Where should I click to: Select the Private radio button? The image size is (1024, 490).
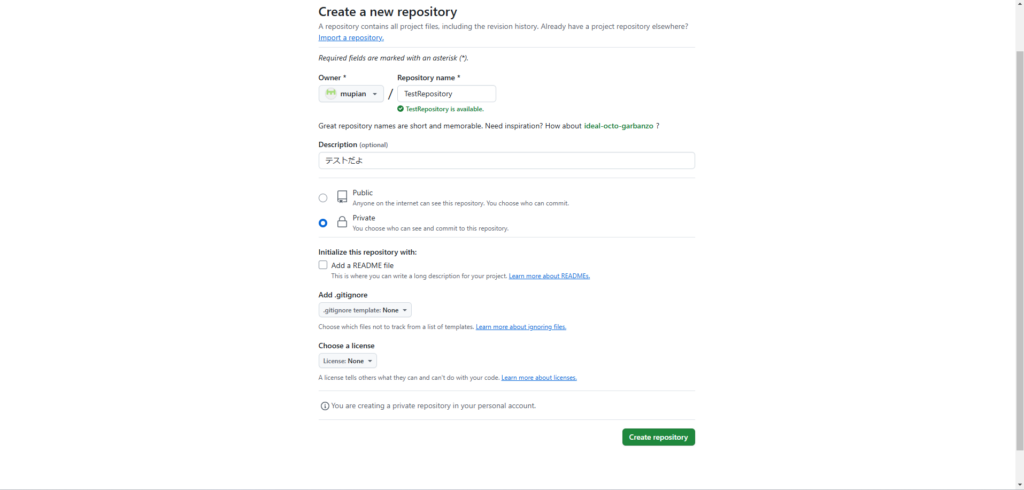tap(323, 223)
